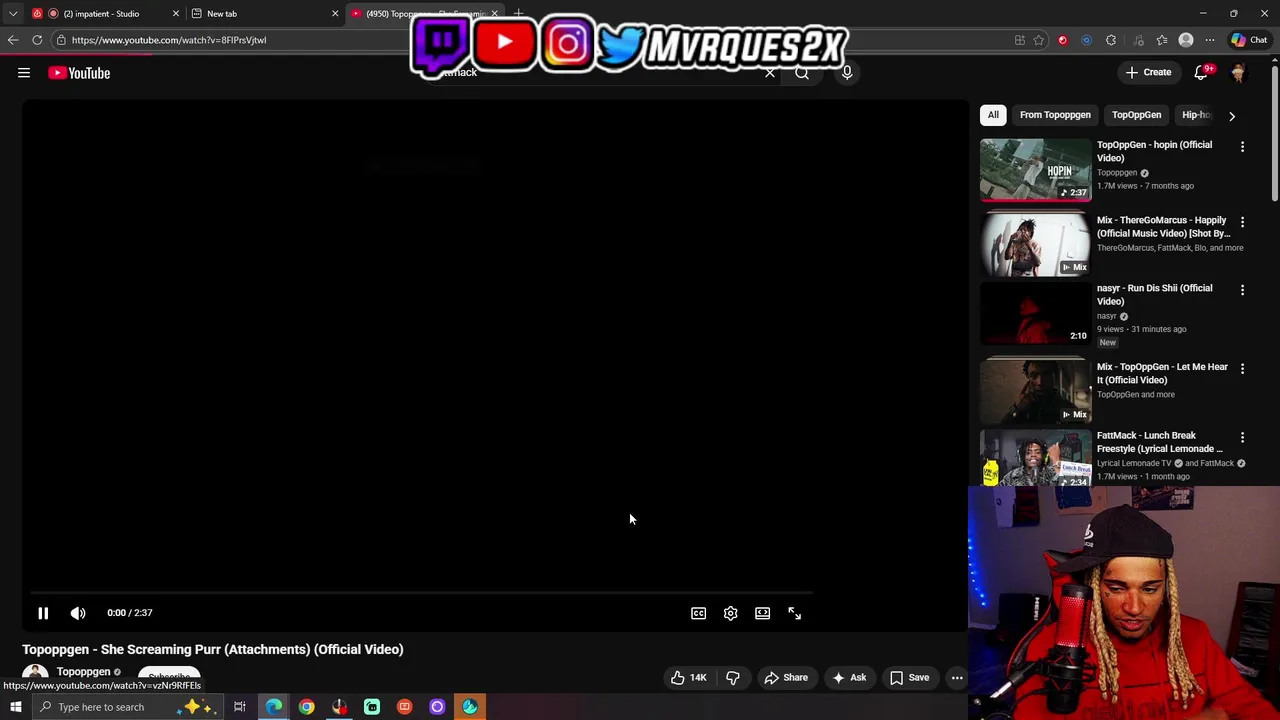The width and height of the screenshot is (1280, 720).
Task: Open the Windows Start menu
Action: click(x=15, y=707)
